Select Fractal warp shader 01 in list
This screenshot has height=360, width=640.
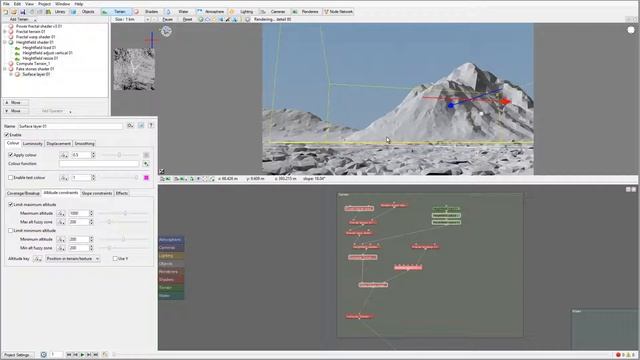[x=36, y=37]
